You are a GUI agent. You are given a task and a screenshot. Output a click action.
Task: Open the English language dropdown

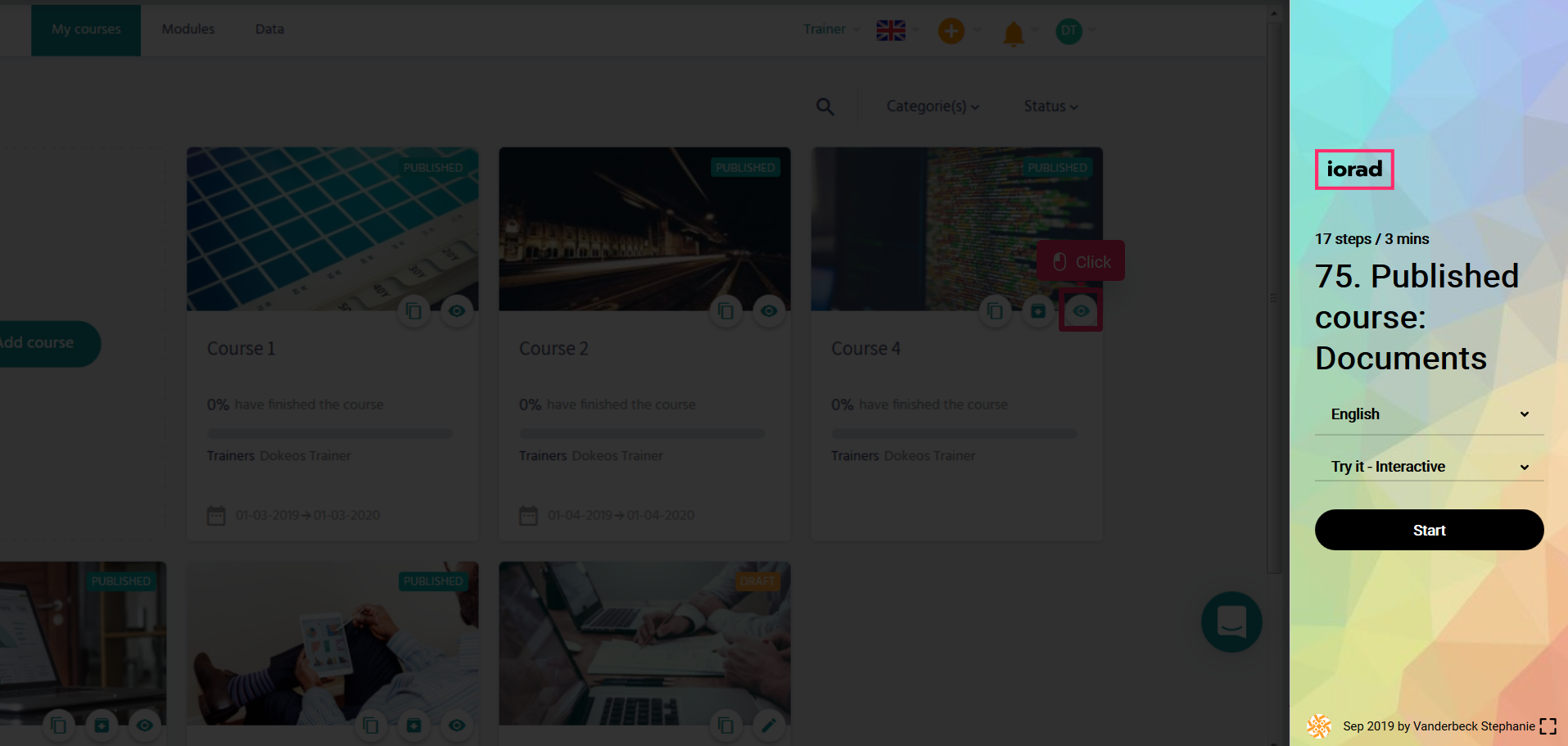[1429, 414]
